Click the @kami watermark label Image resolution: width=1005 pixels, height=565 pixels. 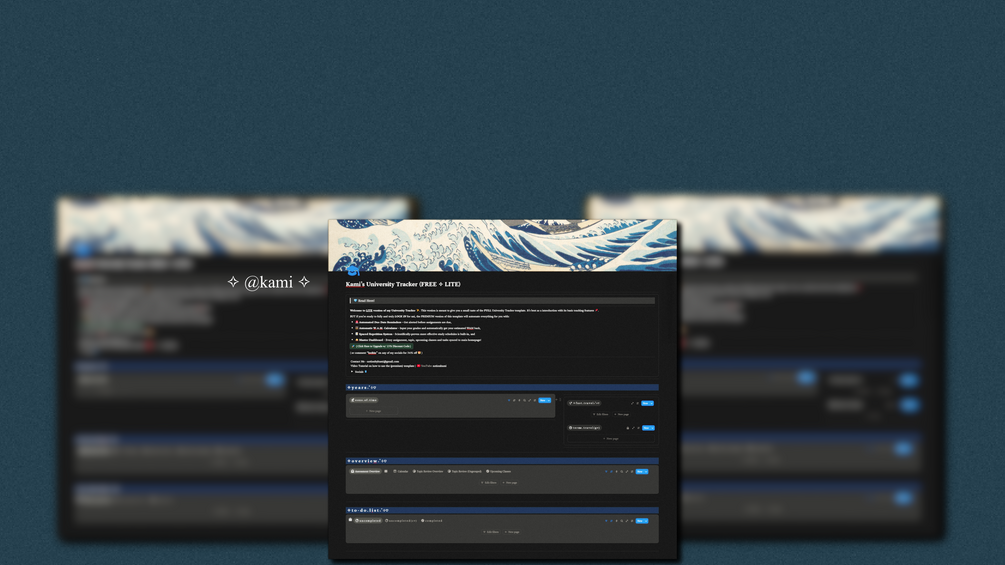coord(269,282)
